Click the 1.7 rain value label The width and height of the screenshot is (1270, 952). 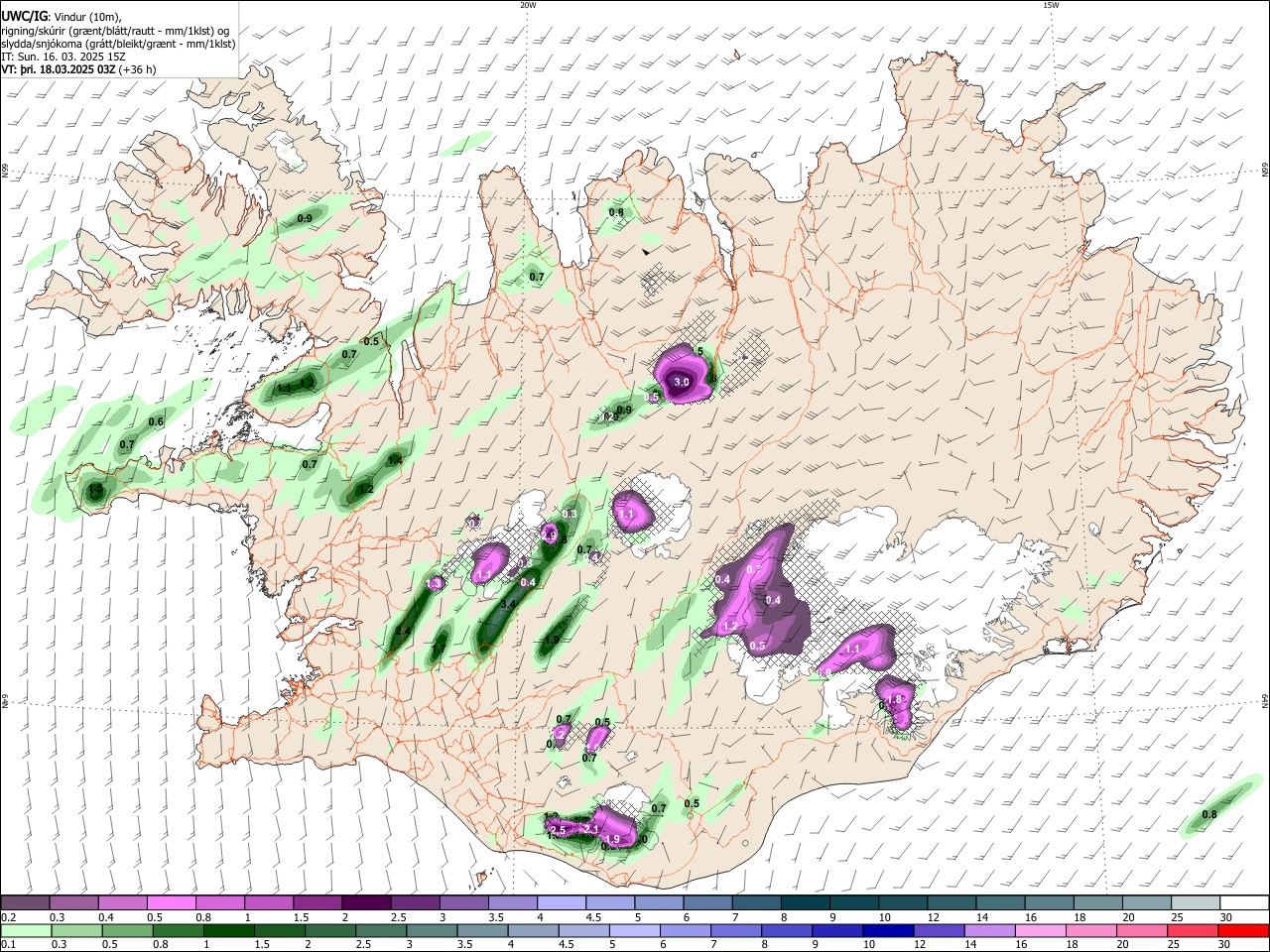point(439,650)
